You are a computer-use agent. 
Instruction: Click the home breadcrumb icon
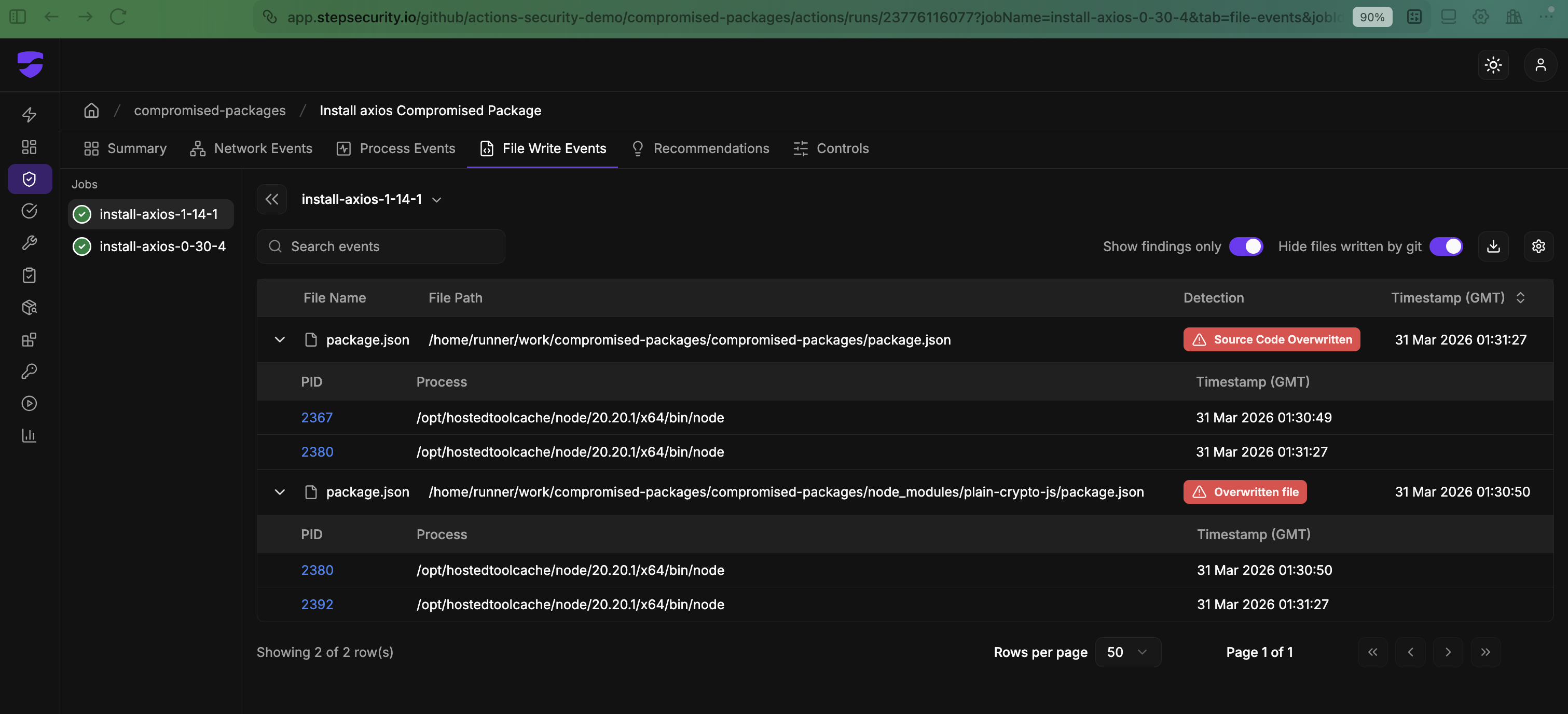pos(91,110)
